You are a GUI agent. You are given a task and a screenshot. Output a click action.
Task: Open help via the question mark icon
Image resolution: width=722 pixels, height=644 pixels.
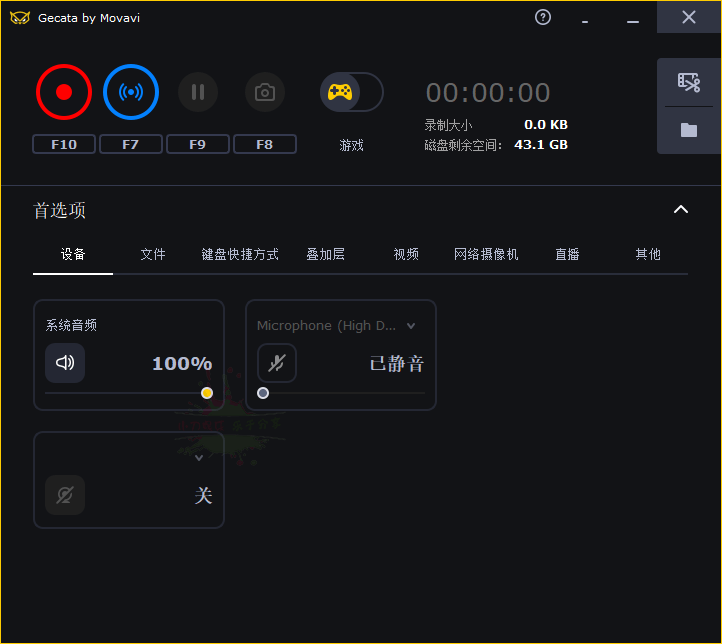pos(543,17)
